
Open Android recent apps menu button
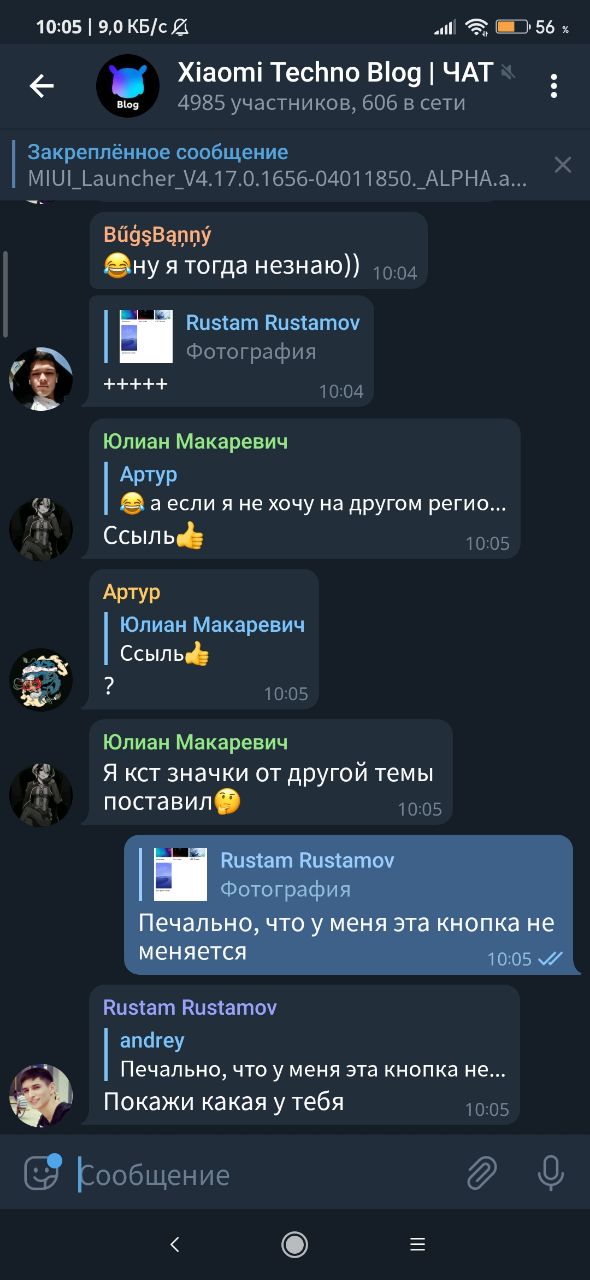coord(418,1244)
